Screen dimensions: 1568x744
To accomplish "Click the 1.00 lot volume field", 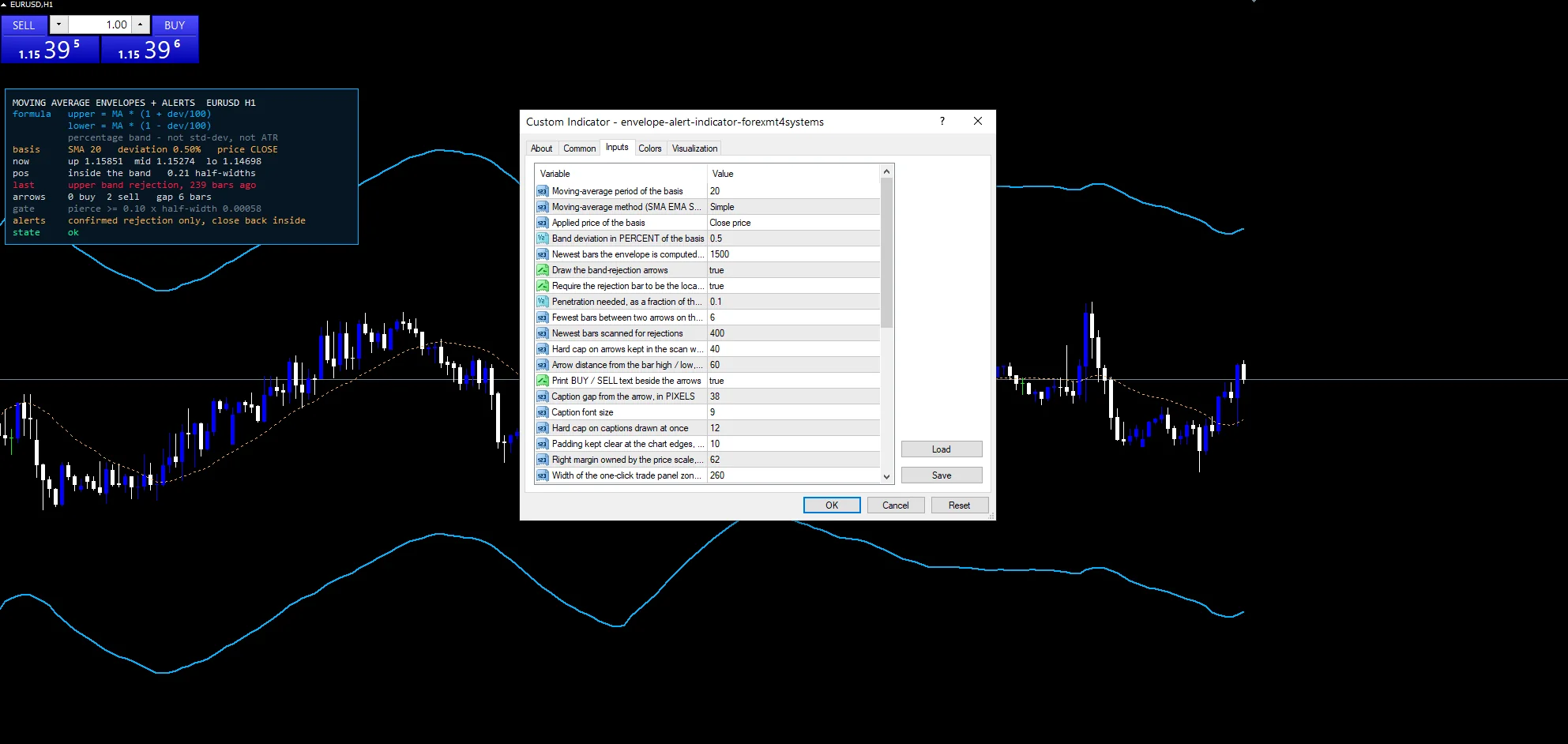I will 100,24.
